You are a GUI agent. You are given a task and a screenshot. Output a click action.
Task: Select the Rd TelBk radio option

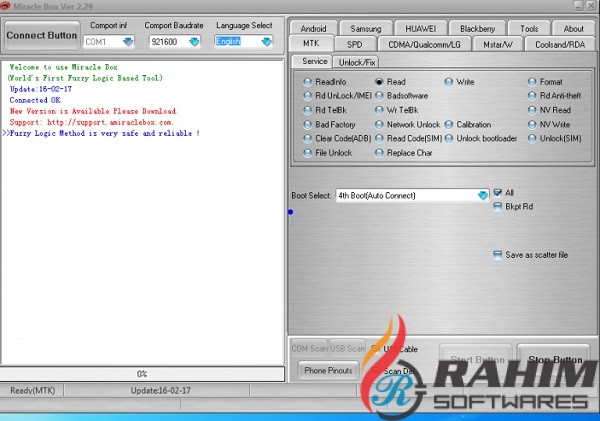point(325,110)
